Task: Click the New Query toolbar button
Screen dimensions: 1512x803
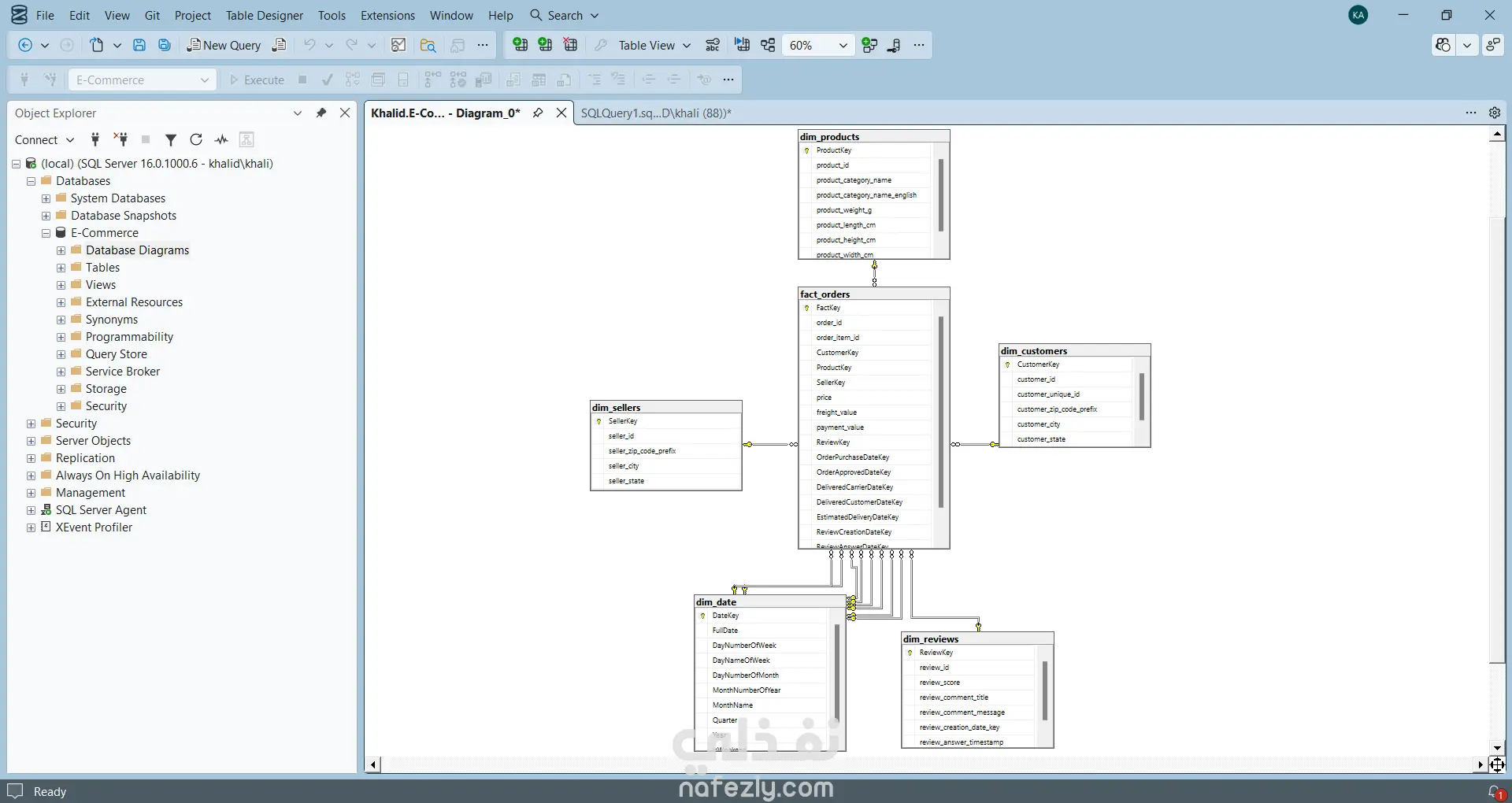Action: (x=224, y=46)
